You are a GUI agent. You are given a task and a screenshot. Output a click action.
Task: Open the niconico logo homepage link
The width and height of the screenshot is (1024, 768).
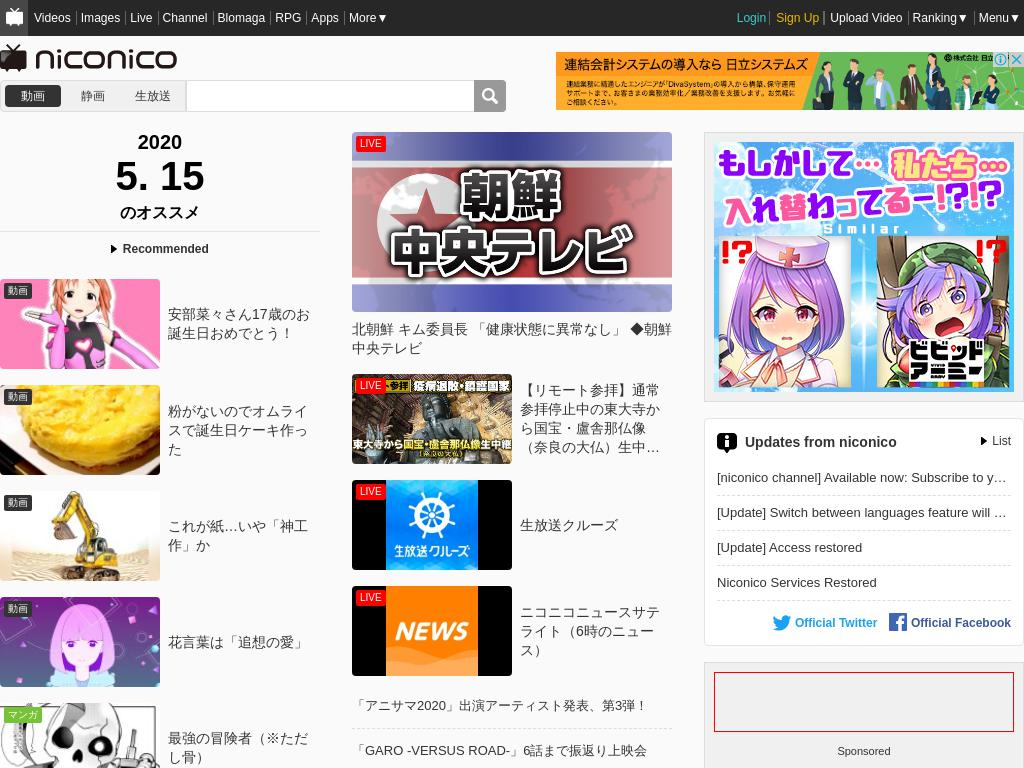point(88,59)
